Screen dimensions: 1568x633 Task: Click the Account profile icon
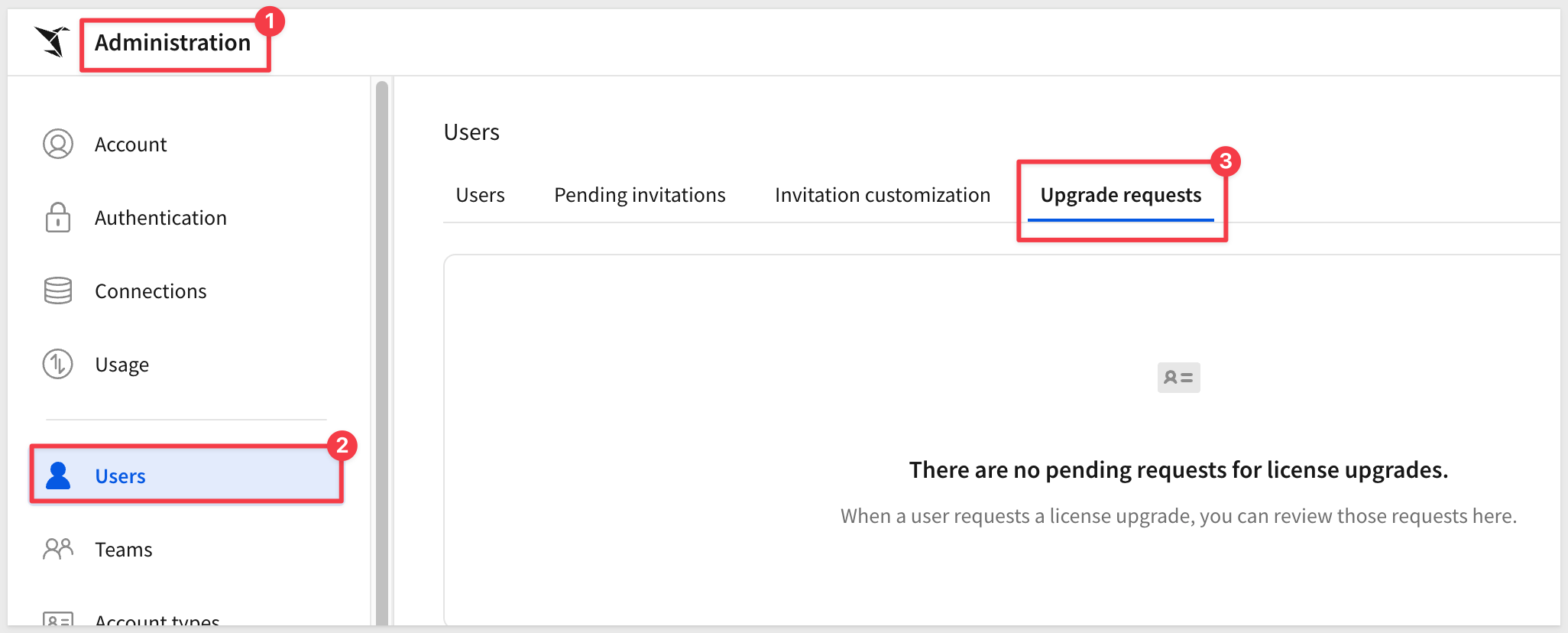click(58, 144)
